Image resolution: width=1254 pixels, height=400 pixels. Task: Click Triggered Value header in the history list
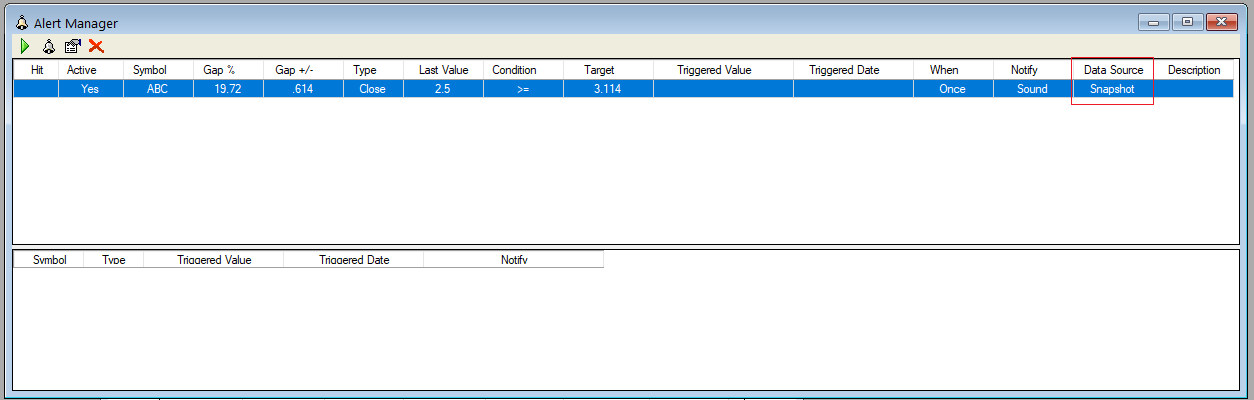coord(214,259)
